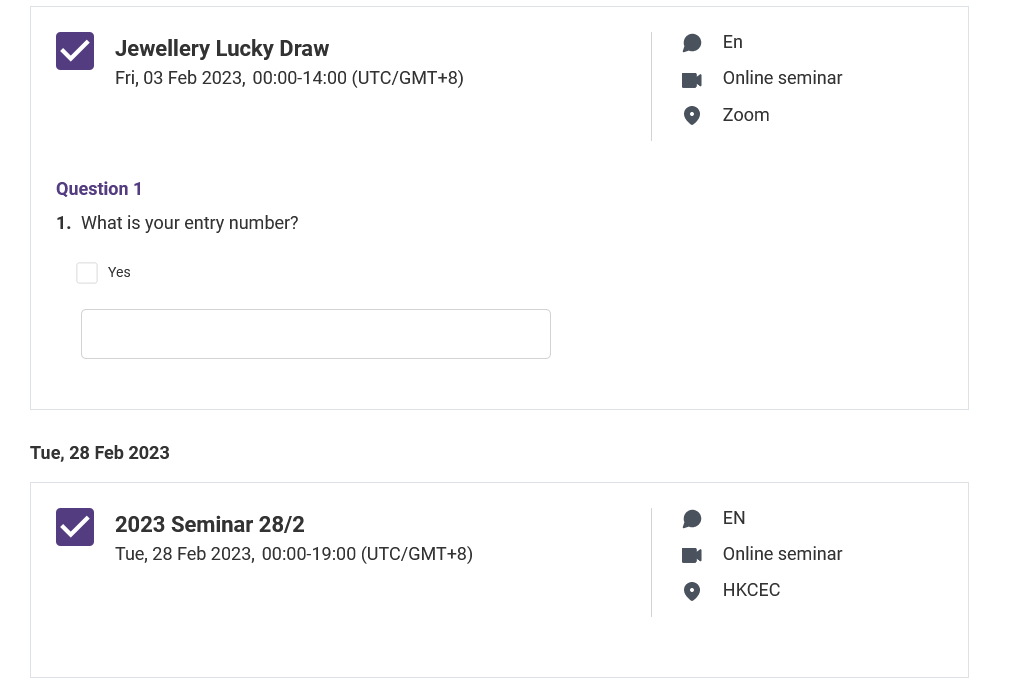
Task: Click the video camera icon for 2023 Seminar
Action: click(x=692, y=555)
